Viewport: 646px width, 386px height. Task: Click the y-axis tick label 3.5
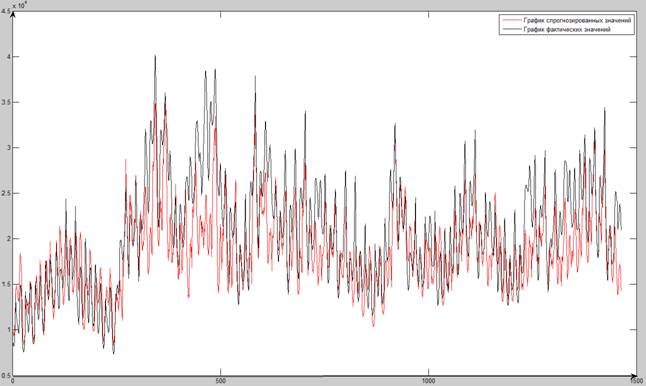click(6, 102)
